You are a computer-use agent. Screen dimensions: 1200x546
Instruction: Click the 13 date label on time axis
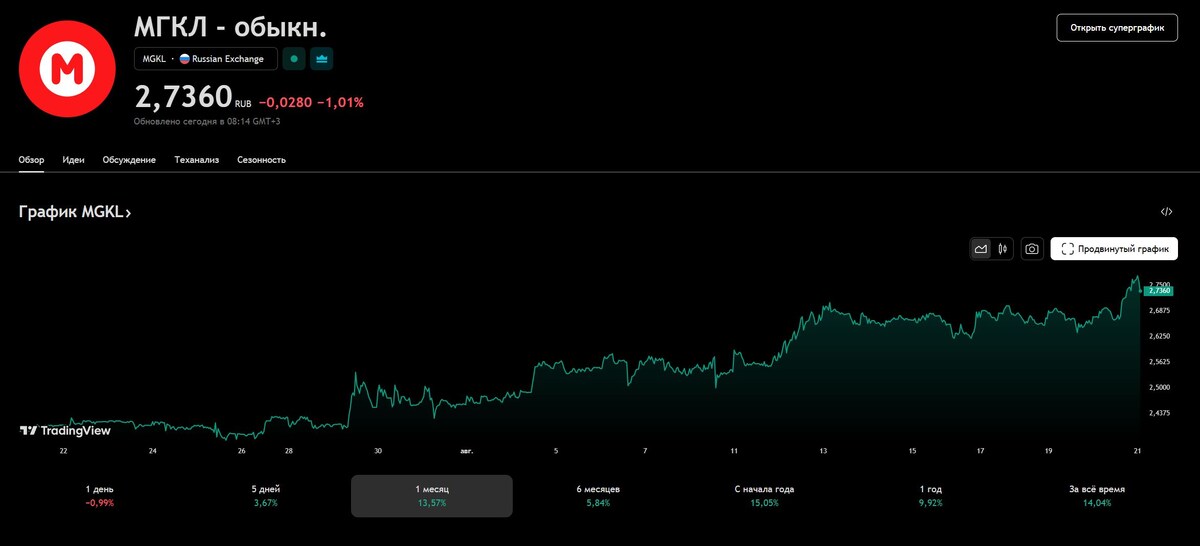coord(823,451)
